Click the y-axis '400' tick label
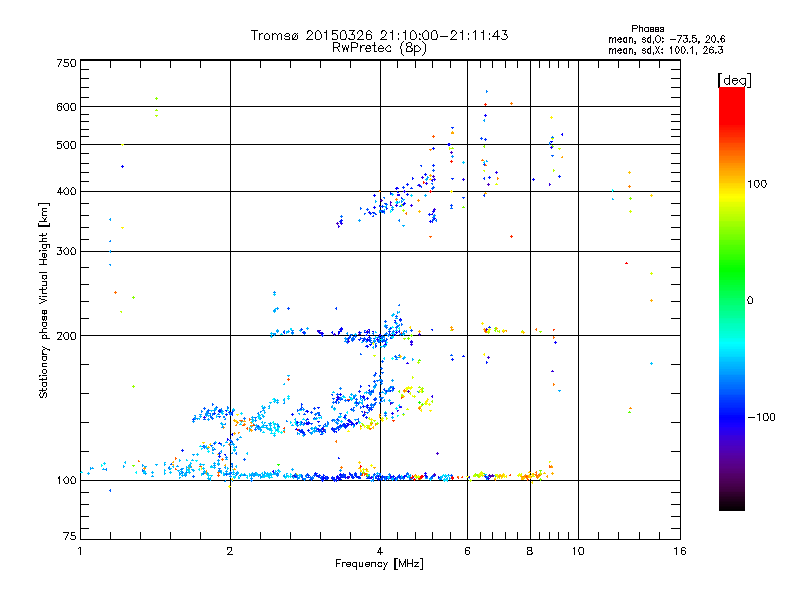800x600 pixels. [66, 192]
